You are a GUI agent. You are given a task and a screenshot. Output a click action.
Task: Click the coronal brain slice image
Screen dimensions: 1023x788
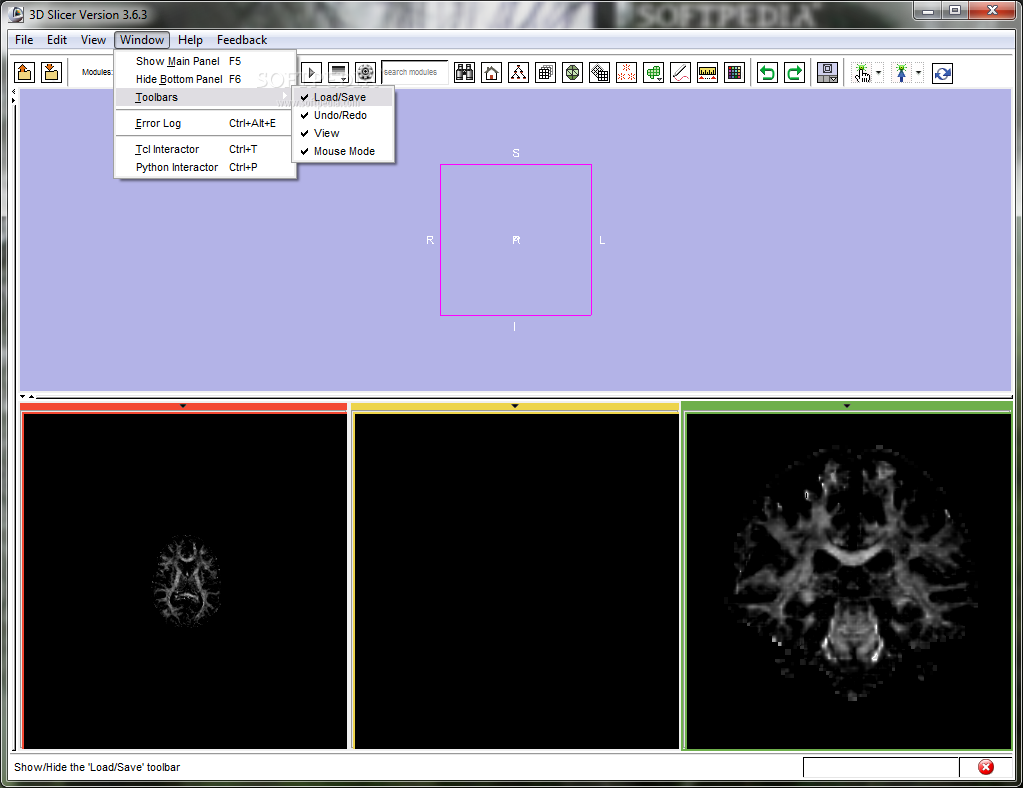[851, 574]
